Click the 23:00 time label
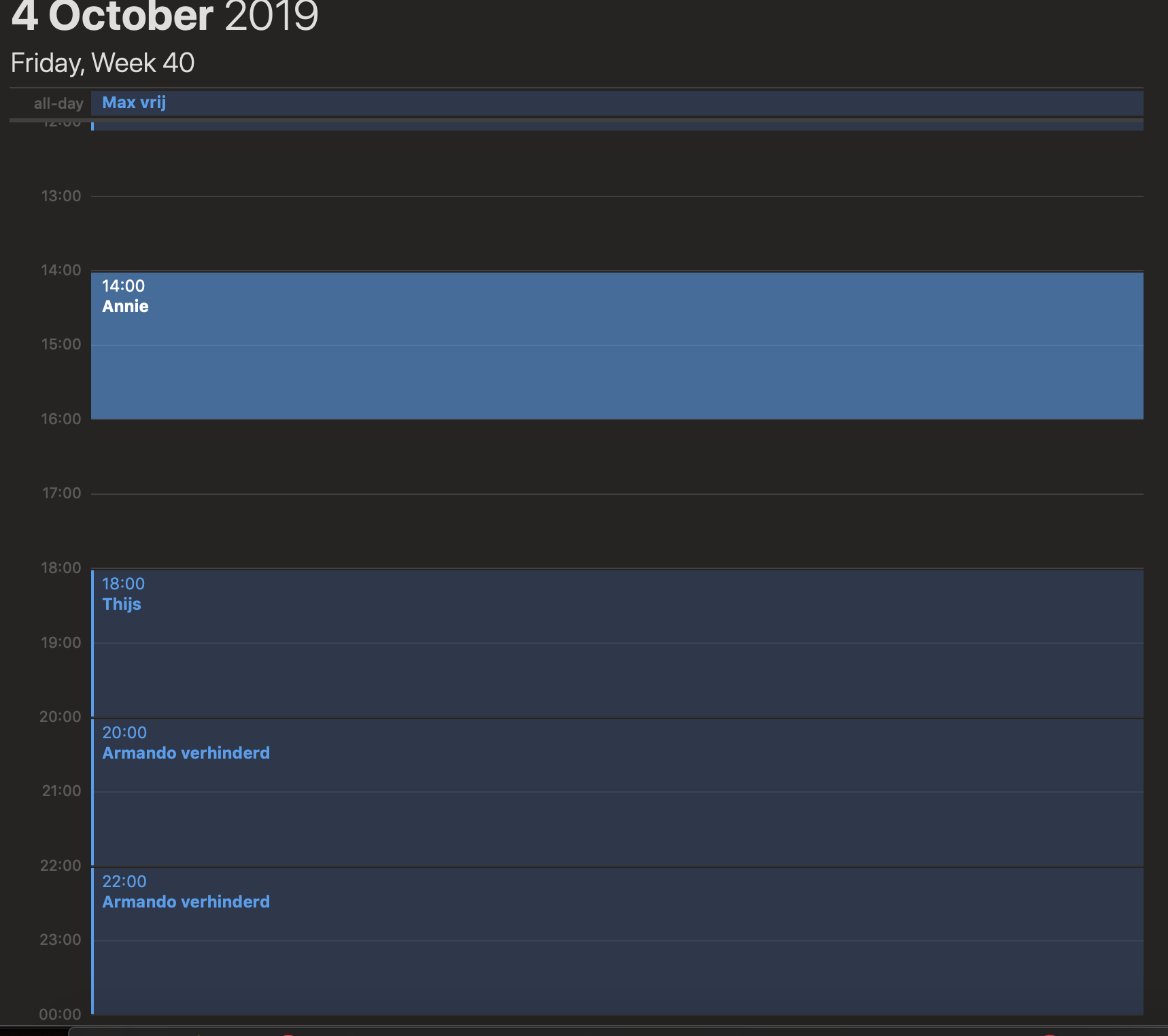This screenshot has width=1168, height=1036. [61, 940]
